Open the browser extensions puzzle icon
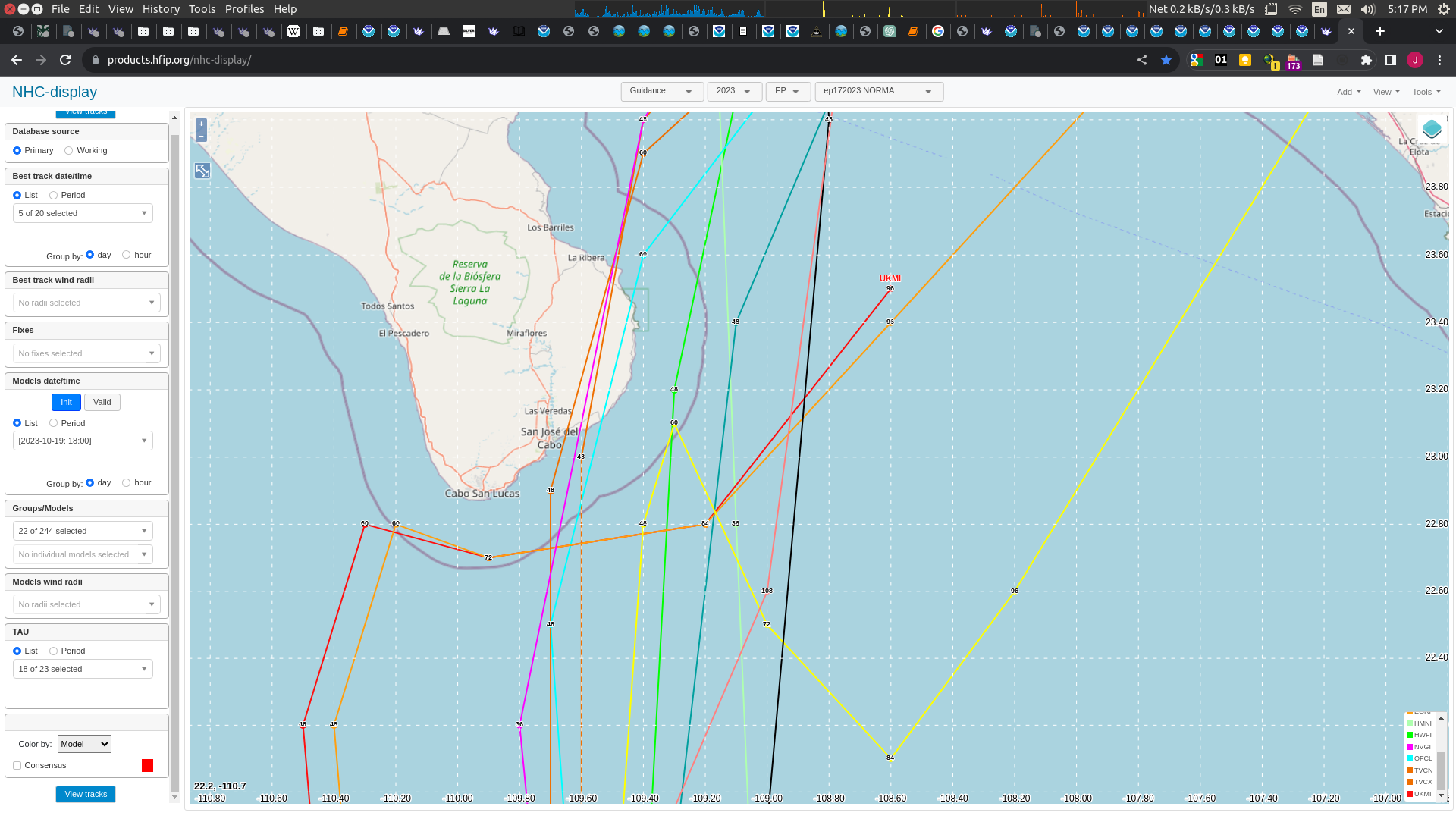1456x819 pixels. tap(1367, 60)
